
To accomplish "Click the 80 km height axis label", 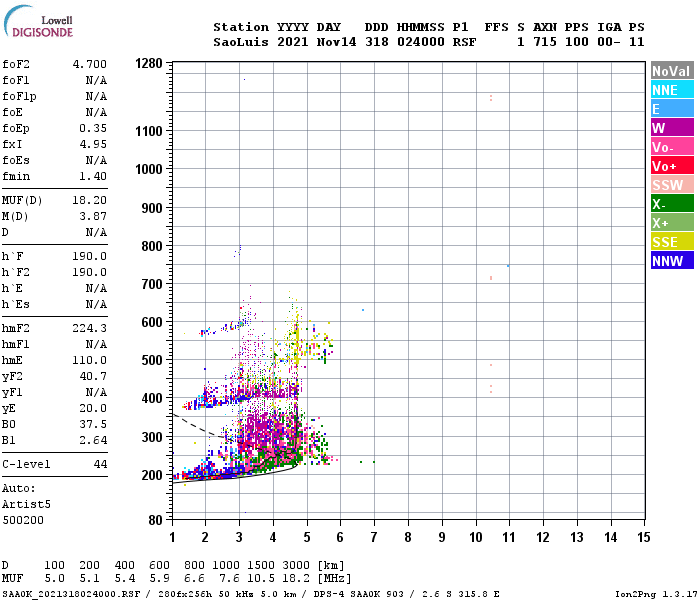I will [x=155, y=520].
